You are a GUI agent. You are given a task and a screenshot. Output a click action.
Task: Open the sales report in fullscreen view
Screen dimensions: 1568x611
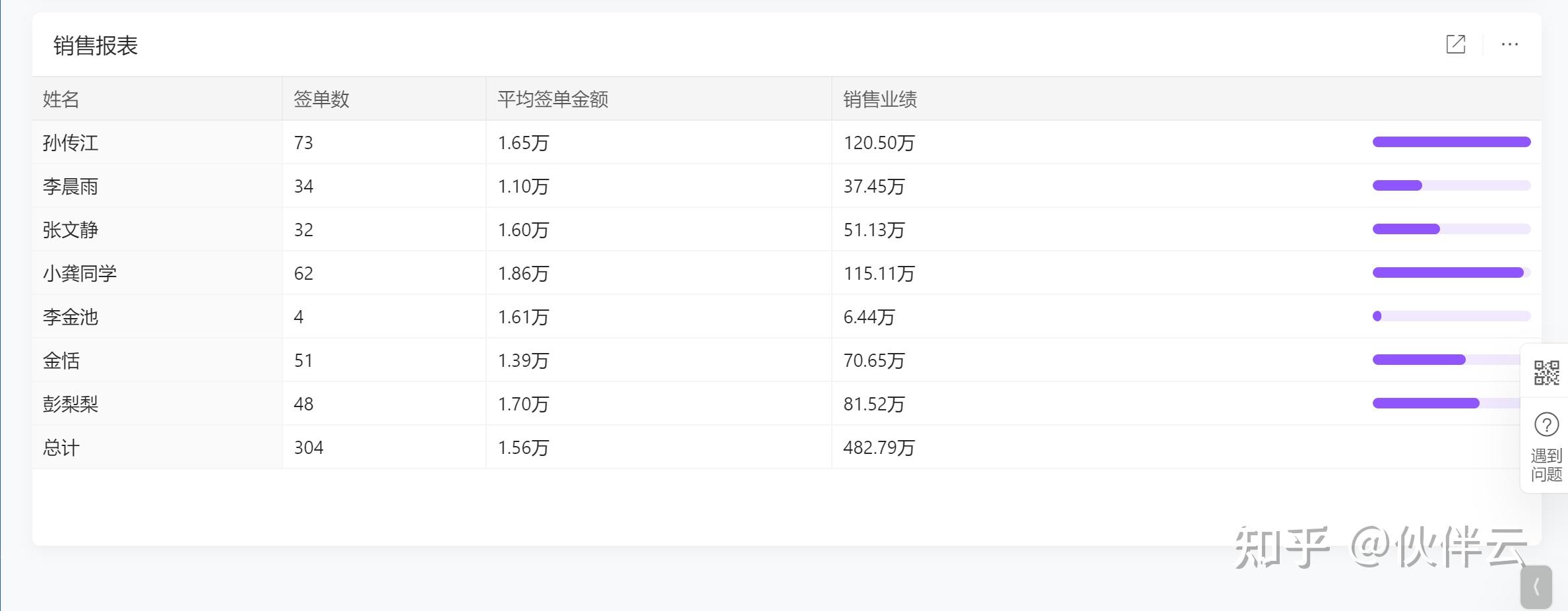(x=1455, y=44)
